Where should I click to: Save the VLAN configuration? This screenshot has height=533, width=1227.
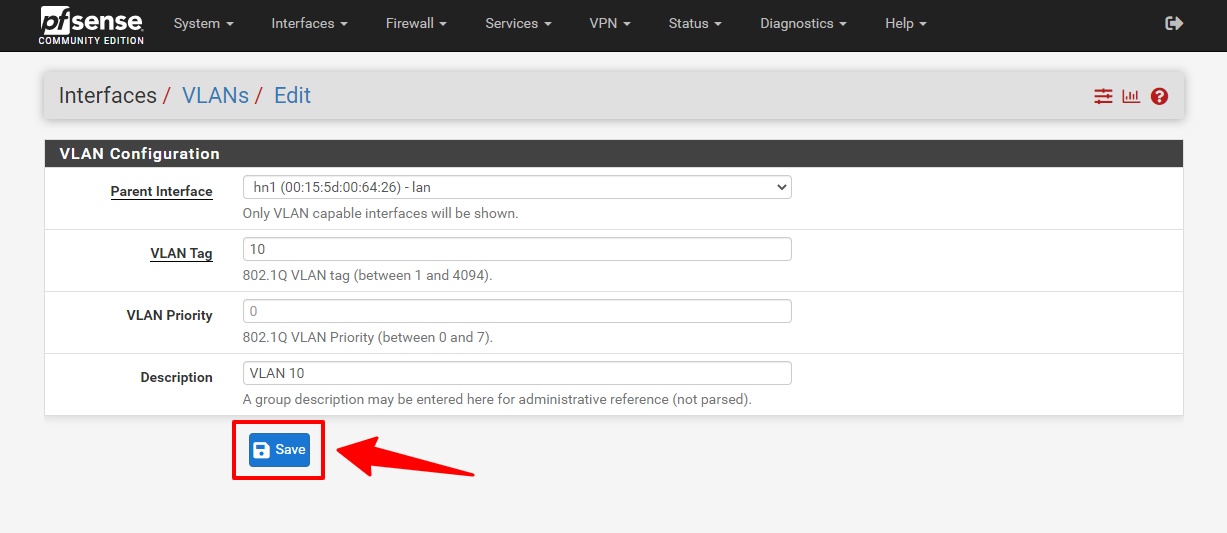click(x=279, y=450)
